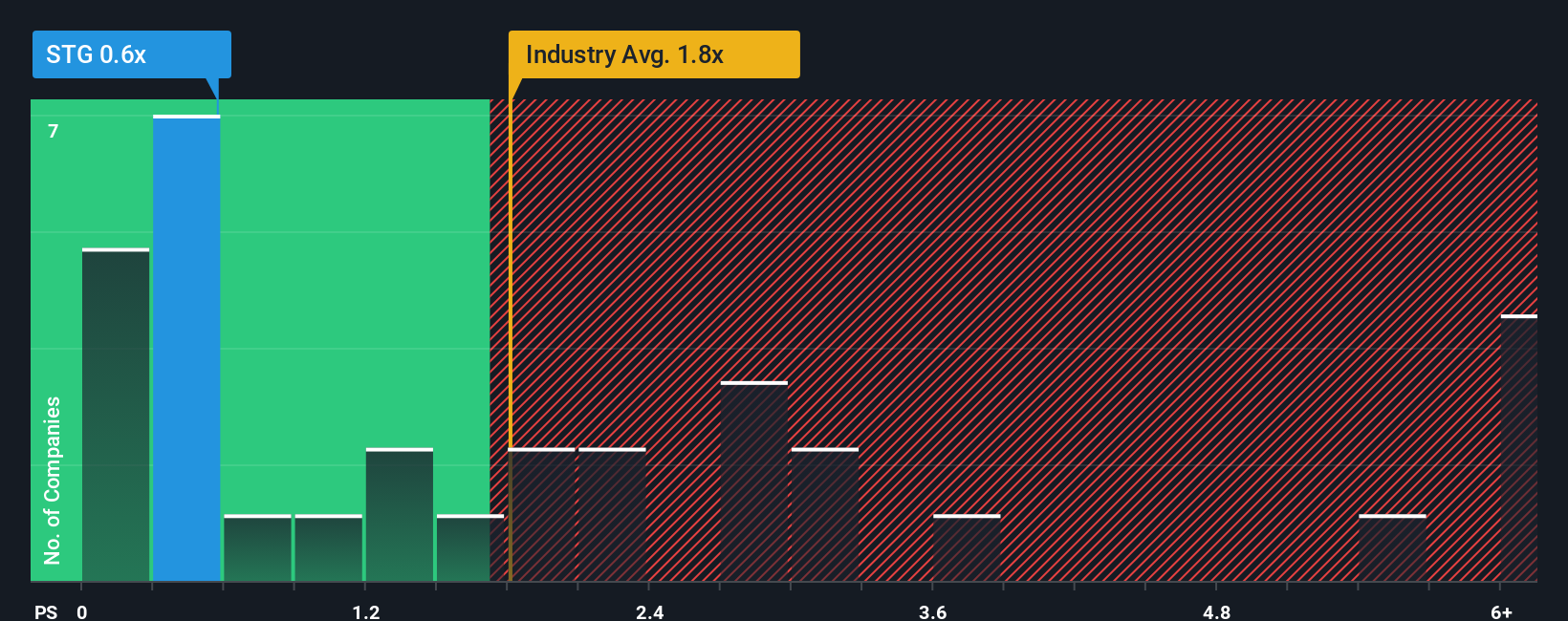Screen dimensions: 1568x621
Task: Click the 'No. of Companies' axis title
Action: coord(53,481)
